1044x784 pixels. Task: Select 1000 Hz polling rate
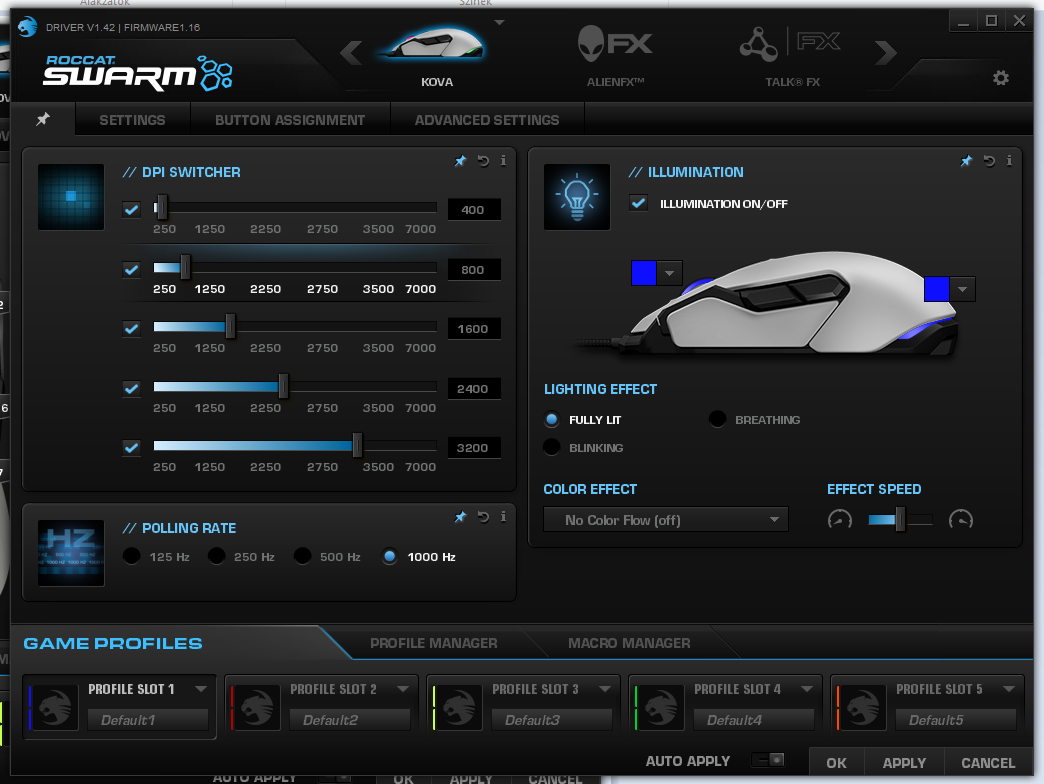(x=390, y=556)
